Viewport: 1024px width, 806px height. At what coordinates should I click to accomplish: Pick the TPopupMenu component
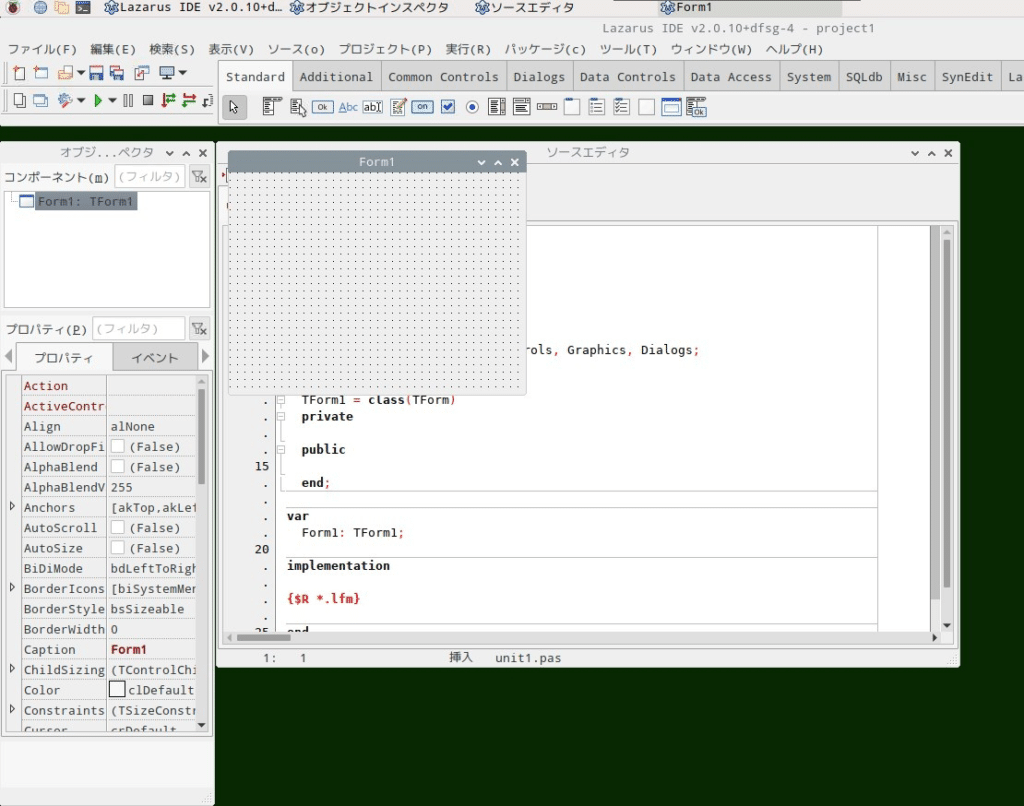(298, 107)
